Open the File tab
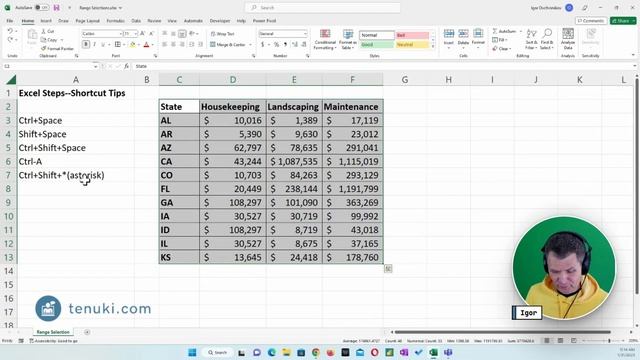This screenshot has width=640, height=360. tap(10, 20)
